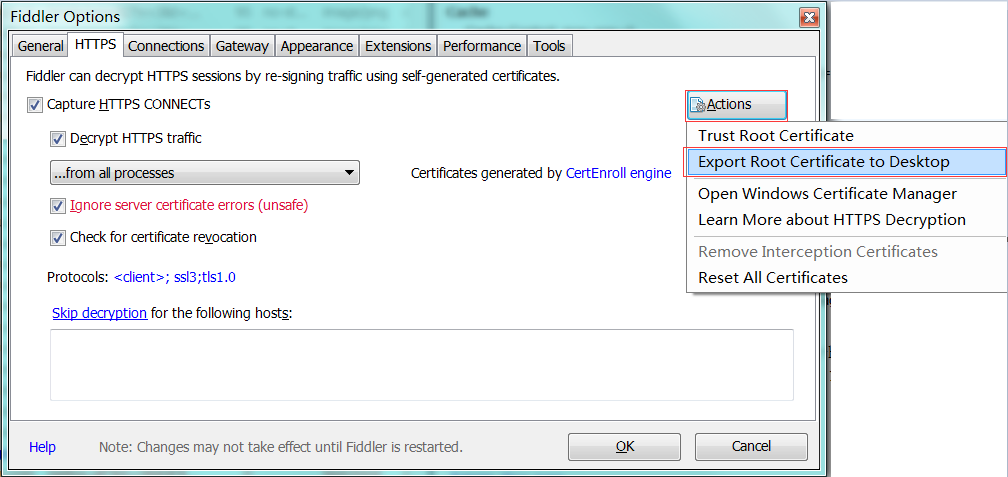Viewport: 1008px width, 477px height.
Task: Switch to the Performance tab
Action: click(482, 46)
